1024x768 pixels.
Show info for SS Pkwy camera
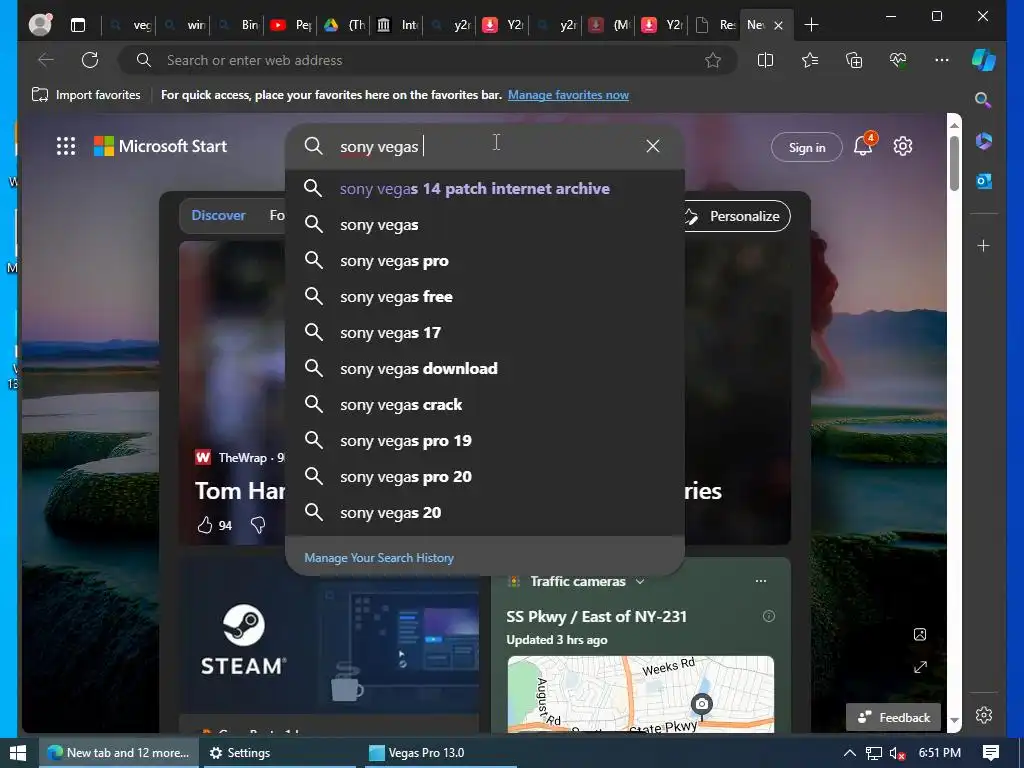tap(769, 616)
